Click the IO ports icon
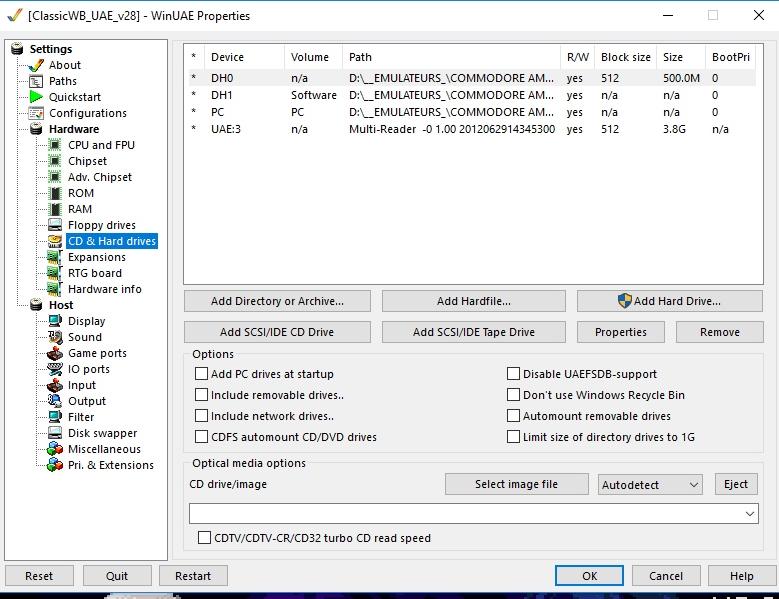The width and height of the screenshot is (779, 599). [x=55, y=369]
